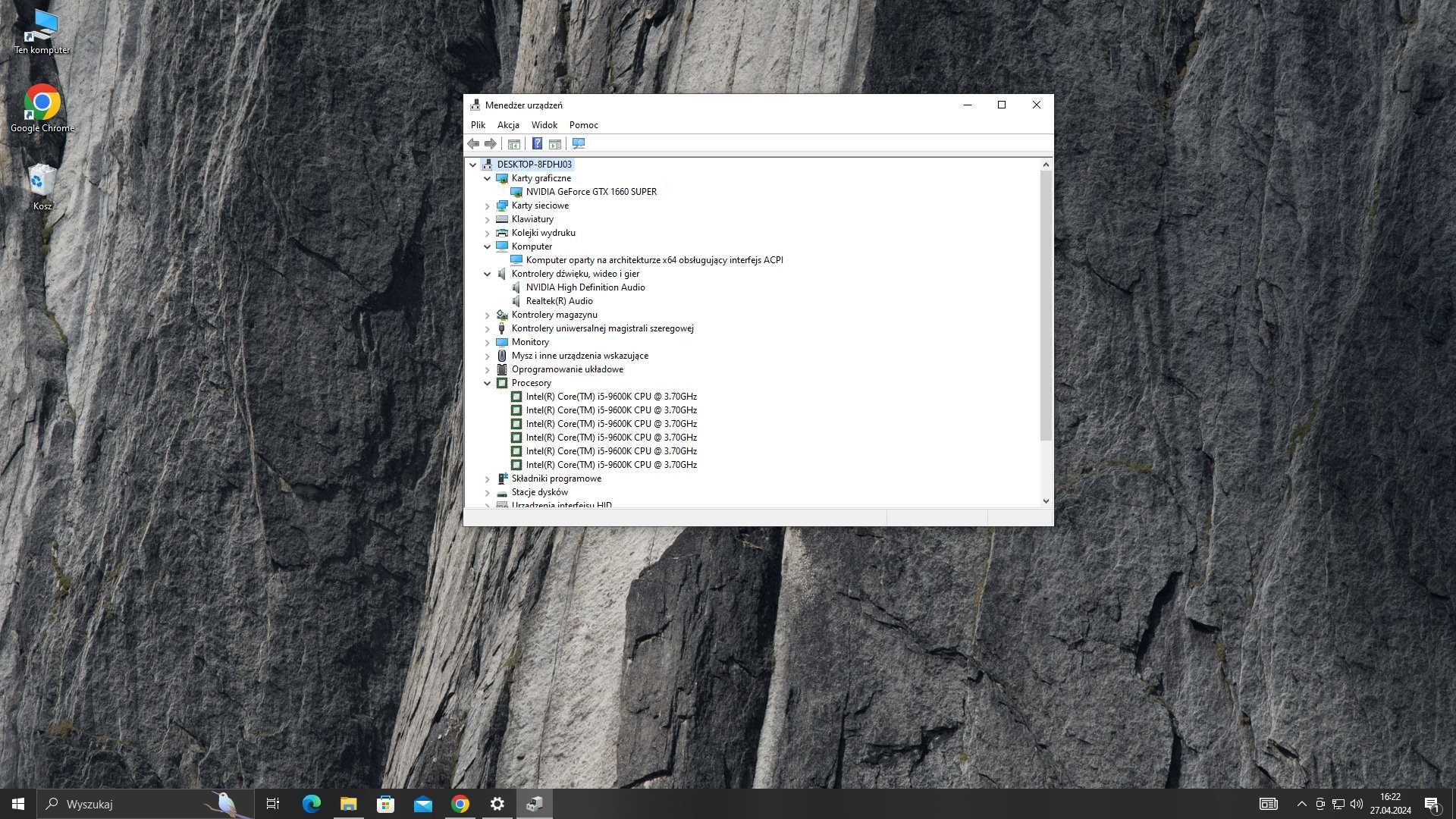Image resolution: width=1456 pixels, height=819 pixels.
Task: Open Task View from the taskbar
Action: point(273,804)
